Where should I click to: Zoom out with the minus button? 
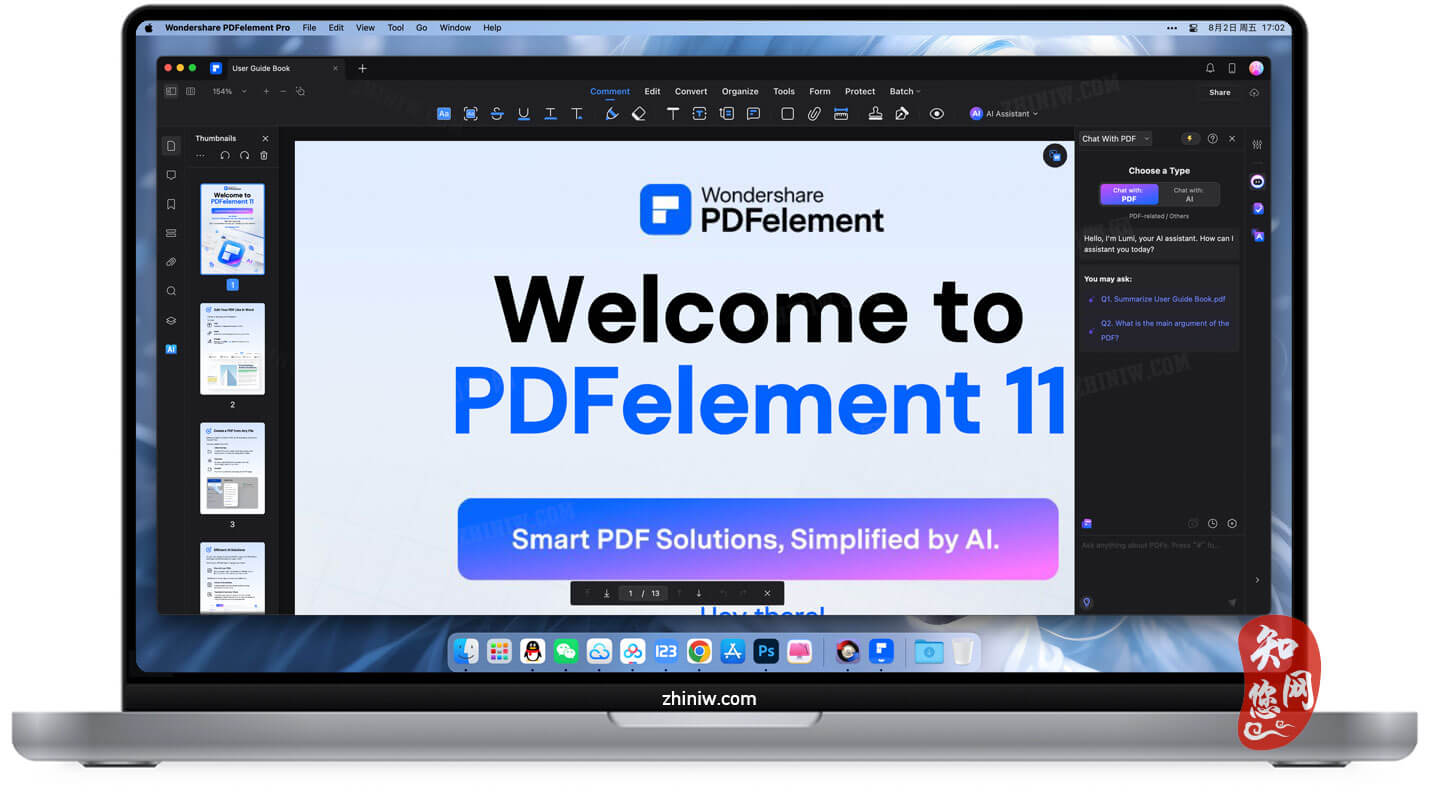point(283,91)
